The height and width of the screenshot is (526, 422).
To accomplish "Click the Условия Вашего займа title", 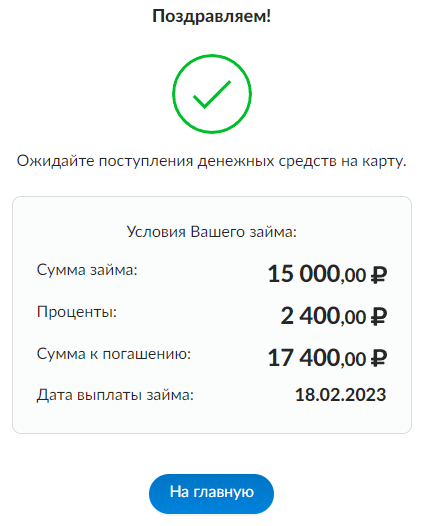I will pyautogui.click(x=212, y=232).
